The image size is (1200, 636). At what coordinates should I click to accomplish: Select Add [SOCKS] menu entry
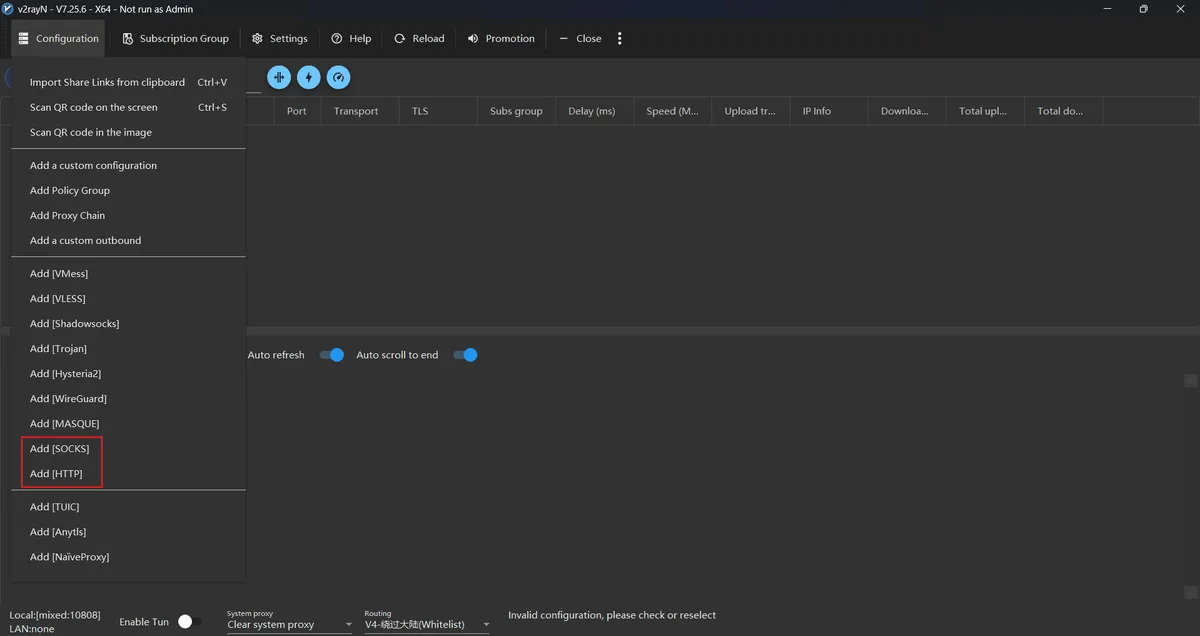128,448
